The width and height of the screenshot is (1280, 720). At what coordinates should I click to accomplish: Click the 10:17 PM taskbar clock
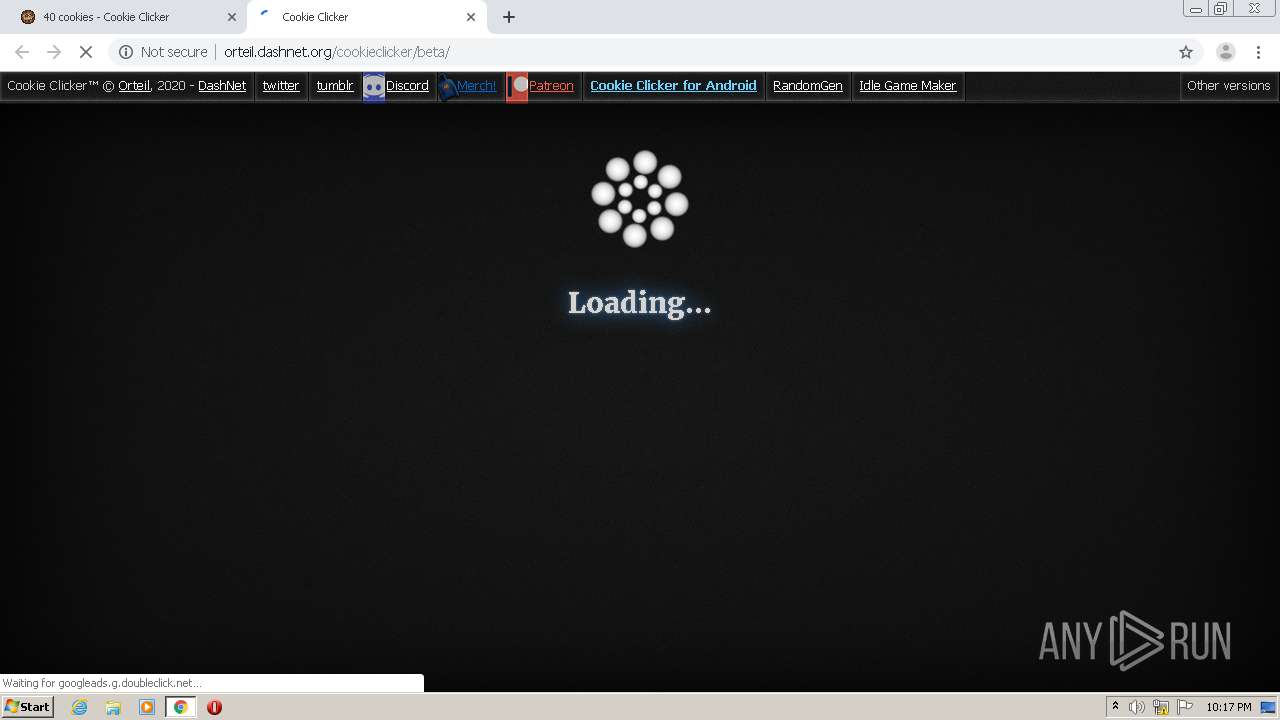coord(1228,707)
